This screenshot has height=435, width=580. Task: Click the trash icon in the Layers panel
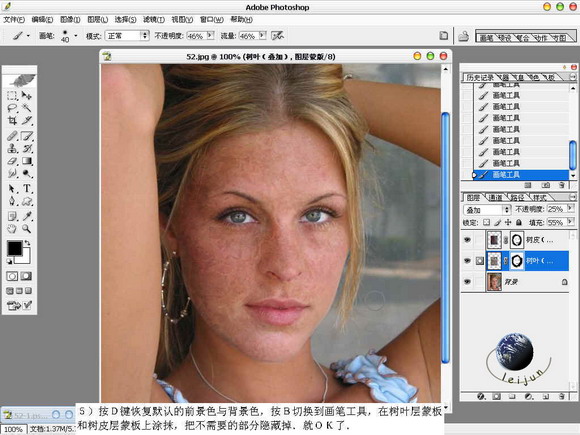click(x=562, y=396)
